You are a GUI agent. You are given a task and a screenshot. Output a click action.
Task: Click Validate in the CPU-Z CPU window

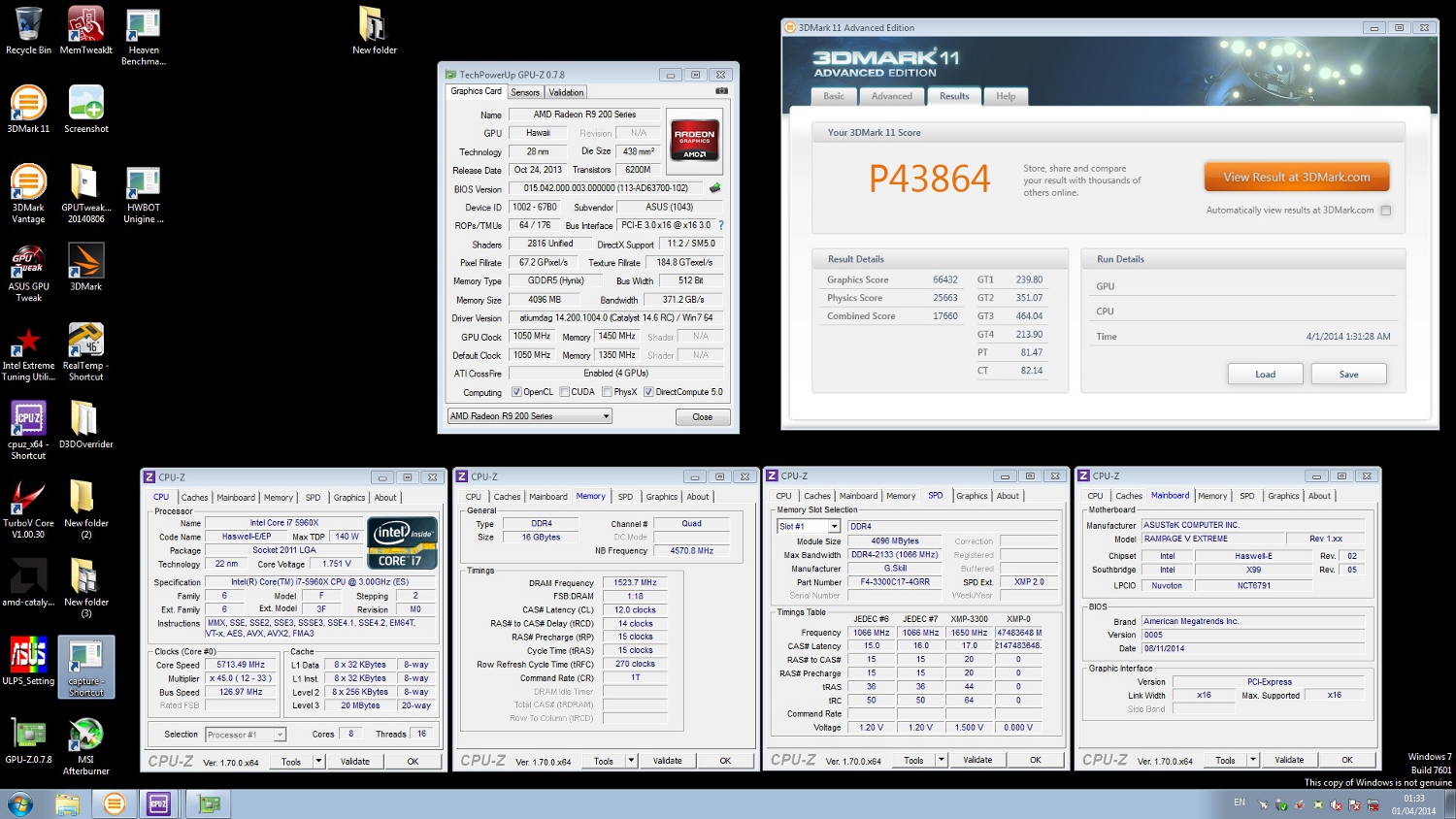[x=355, y=762]
